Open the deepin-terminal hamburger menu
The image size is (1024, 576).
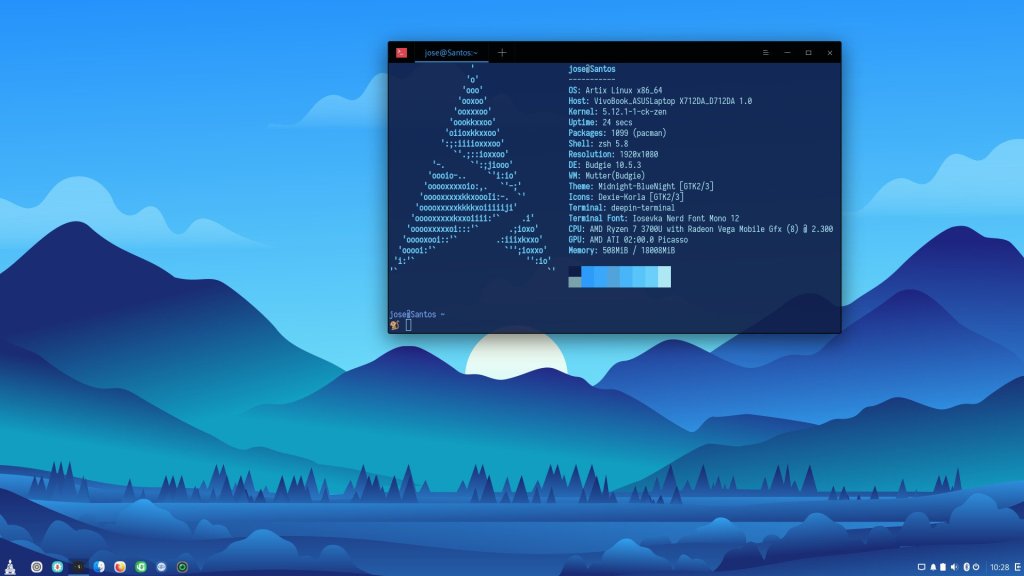point(766,52)
